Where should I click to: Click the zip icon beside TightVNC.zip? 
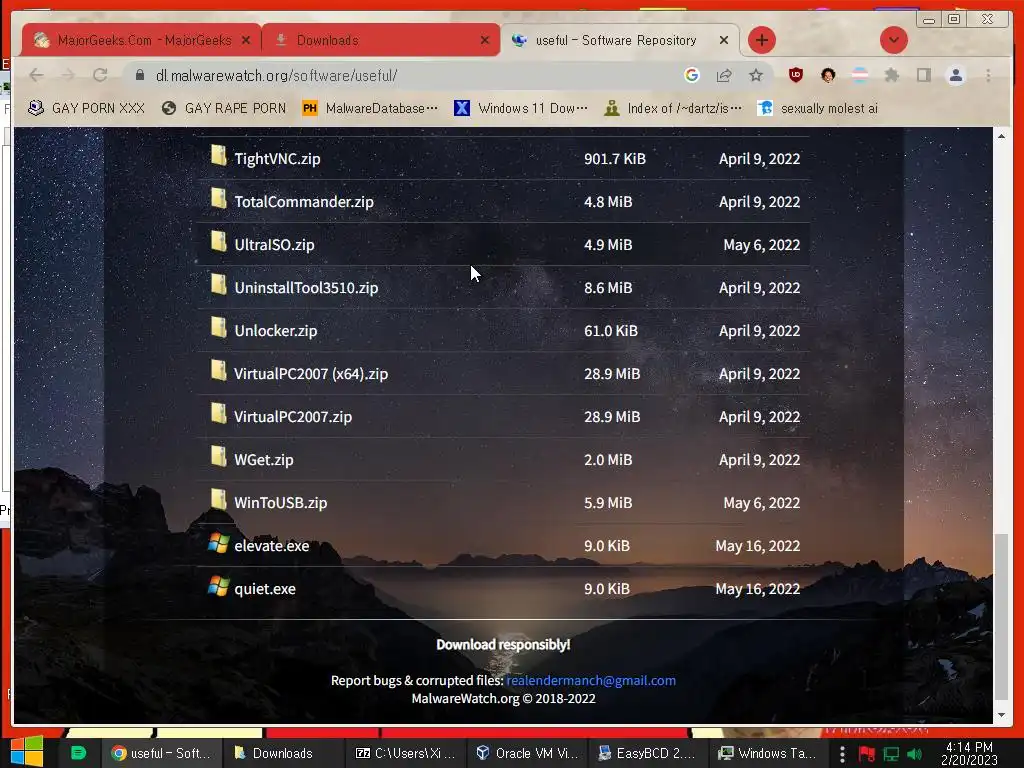pos(219,157)
